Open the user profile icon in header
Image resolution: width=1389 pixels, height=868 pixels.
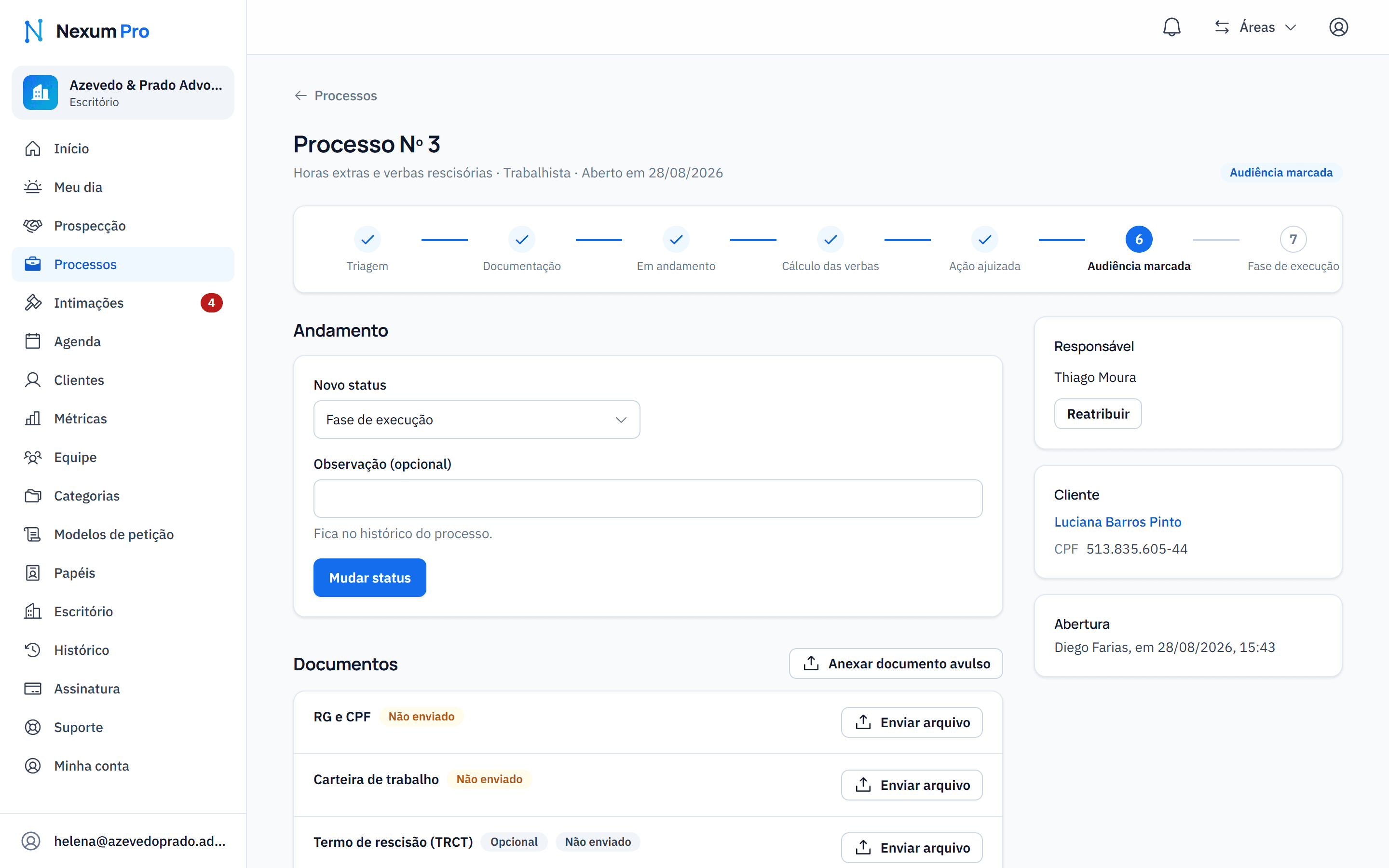[1338, 27]
